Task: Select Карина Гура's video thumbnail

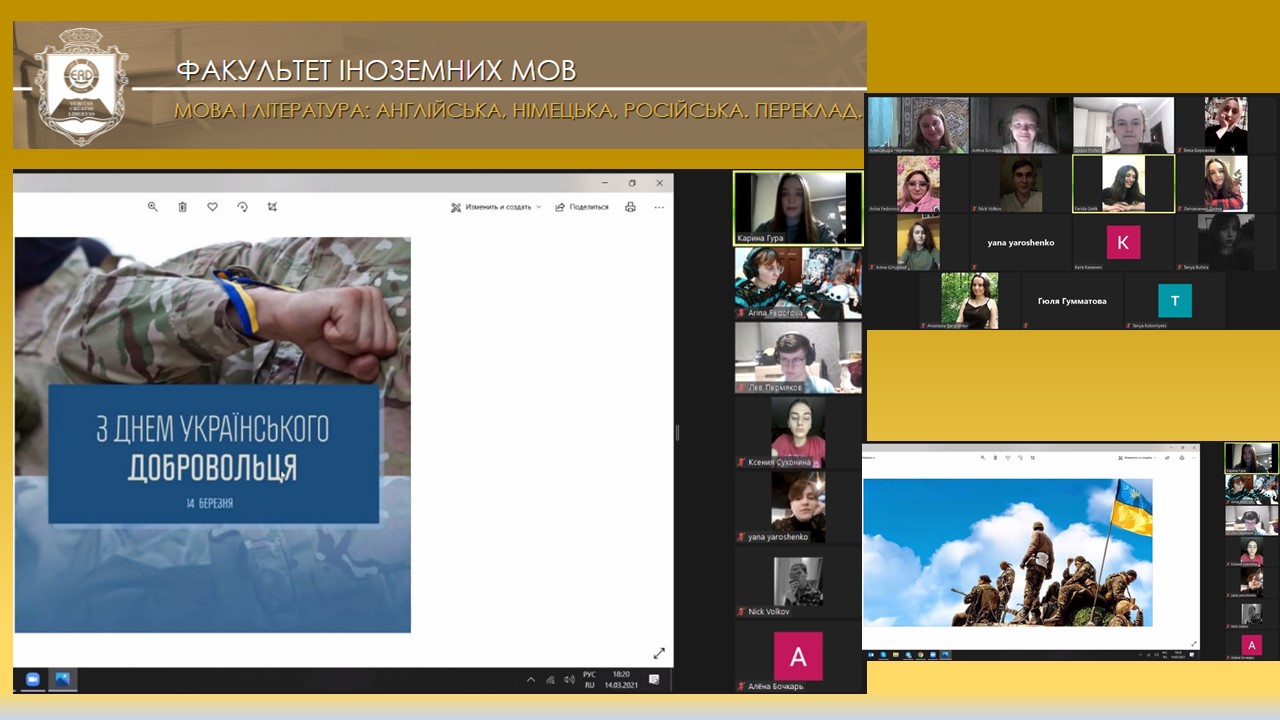Action: click(x=797, y=208)
